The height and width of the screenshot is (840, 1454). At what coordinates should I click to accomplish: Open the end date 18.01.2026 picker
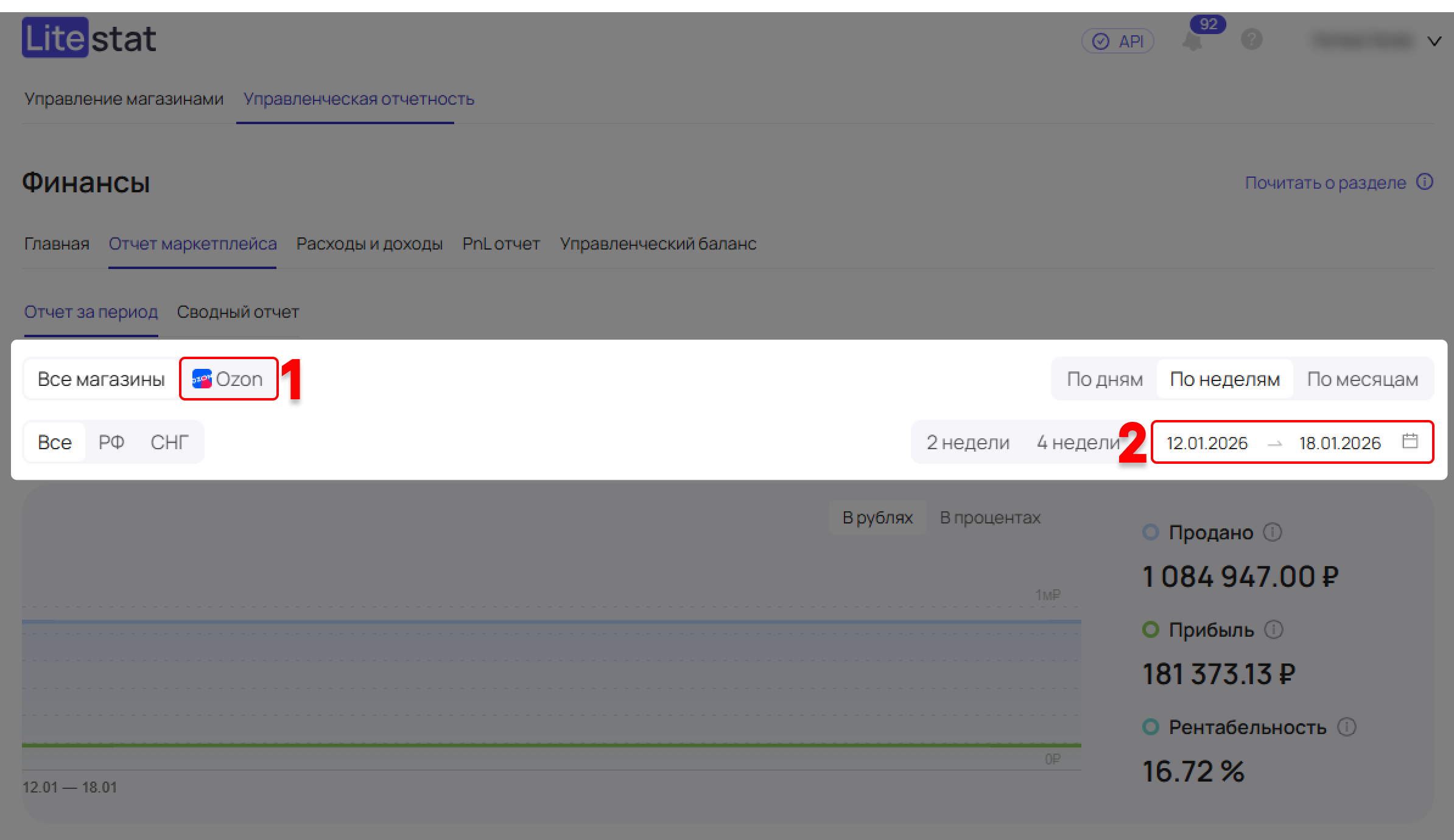point(1340,443)
